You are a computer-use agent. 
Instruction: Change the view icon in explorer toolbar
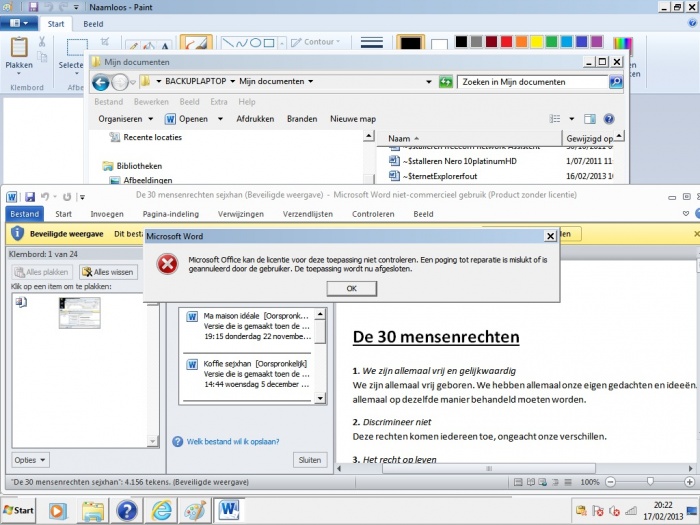(x=555, y=119)
